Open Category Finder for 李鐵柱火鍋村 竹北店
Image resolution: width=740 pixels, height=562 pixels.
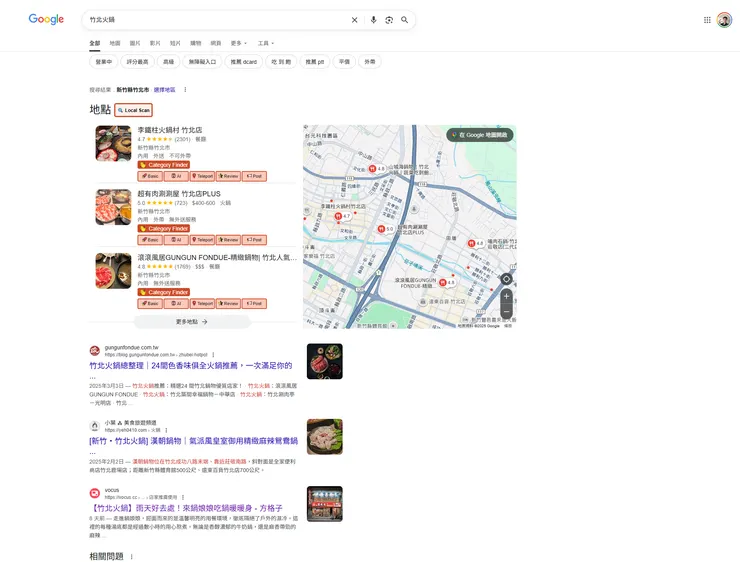coord(164,165)
